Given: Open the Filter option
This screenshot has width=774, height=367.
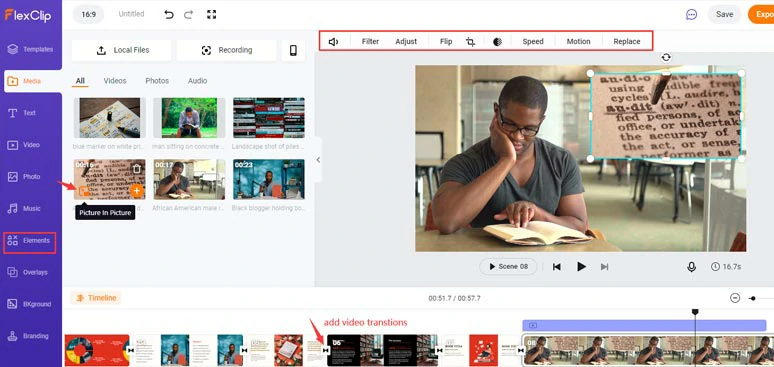Looking at the screenshot, I should (x=370, y=41).
